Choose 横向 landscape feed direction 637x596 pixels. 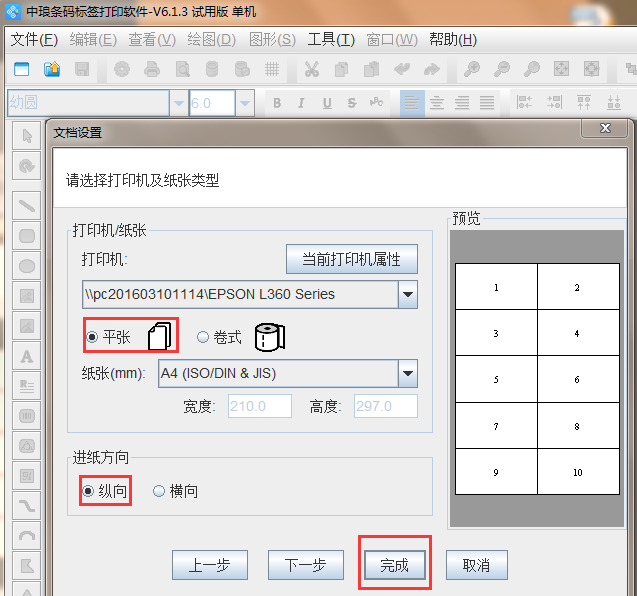(159, 491)
